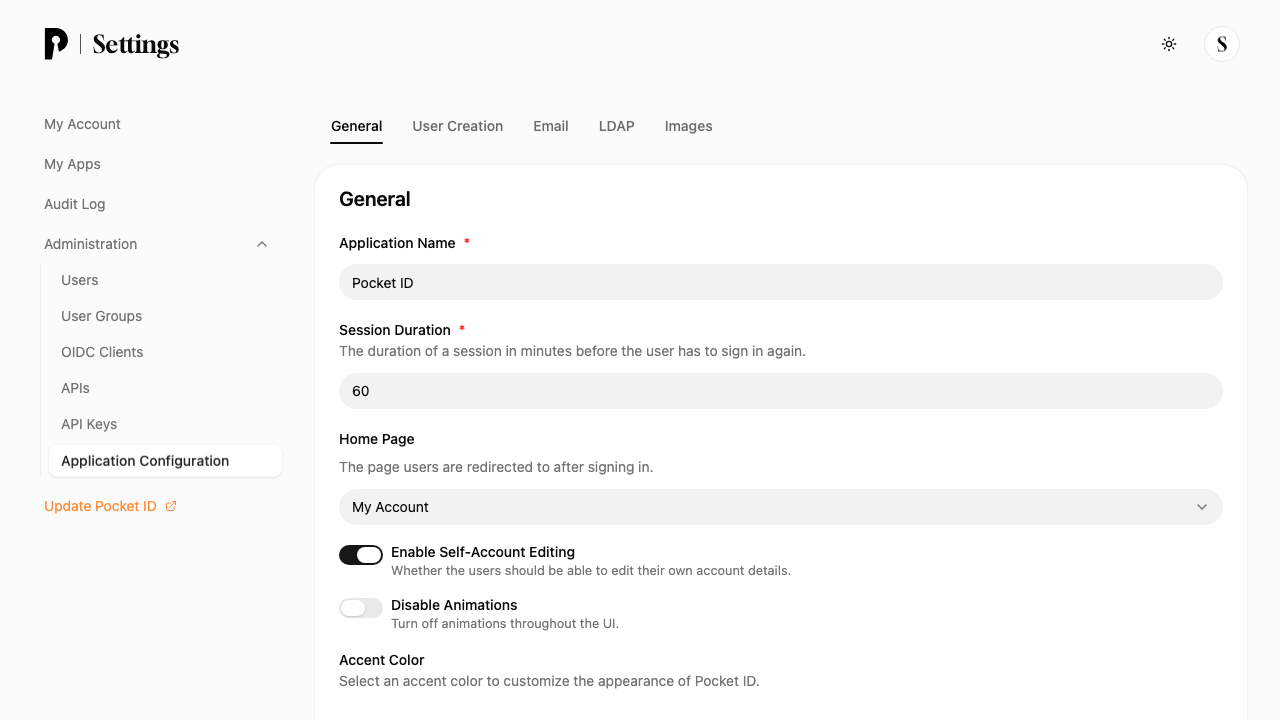Open Users under Administration
The width and height of the screenshot is (1280, 720).
coord(80,280)
